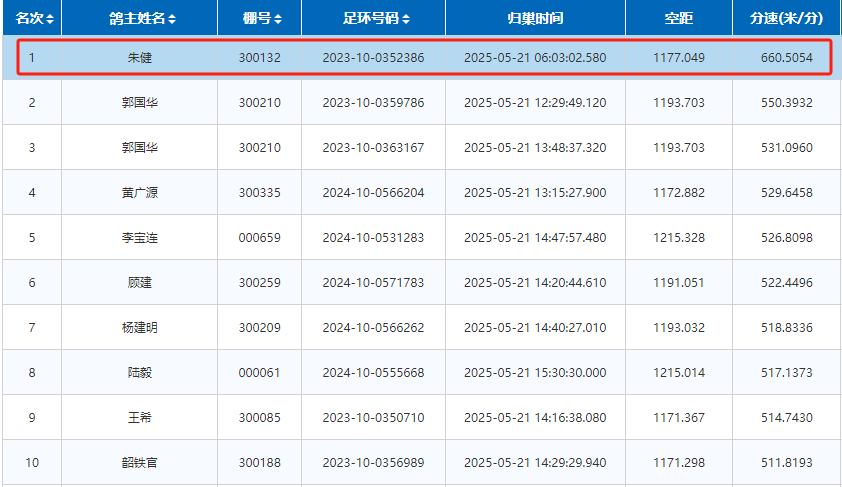Click the sort icon beside 名次 header

(50, 19)
